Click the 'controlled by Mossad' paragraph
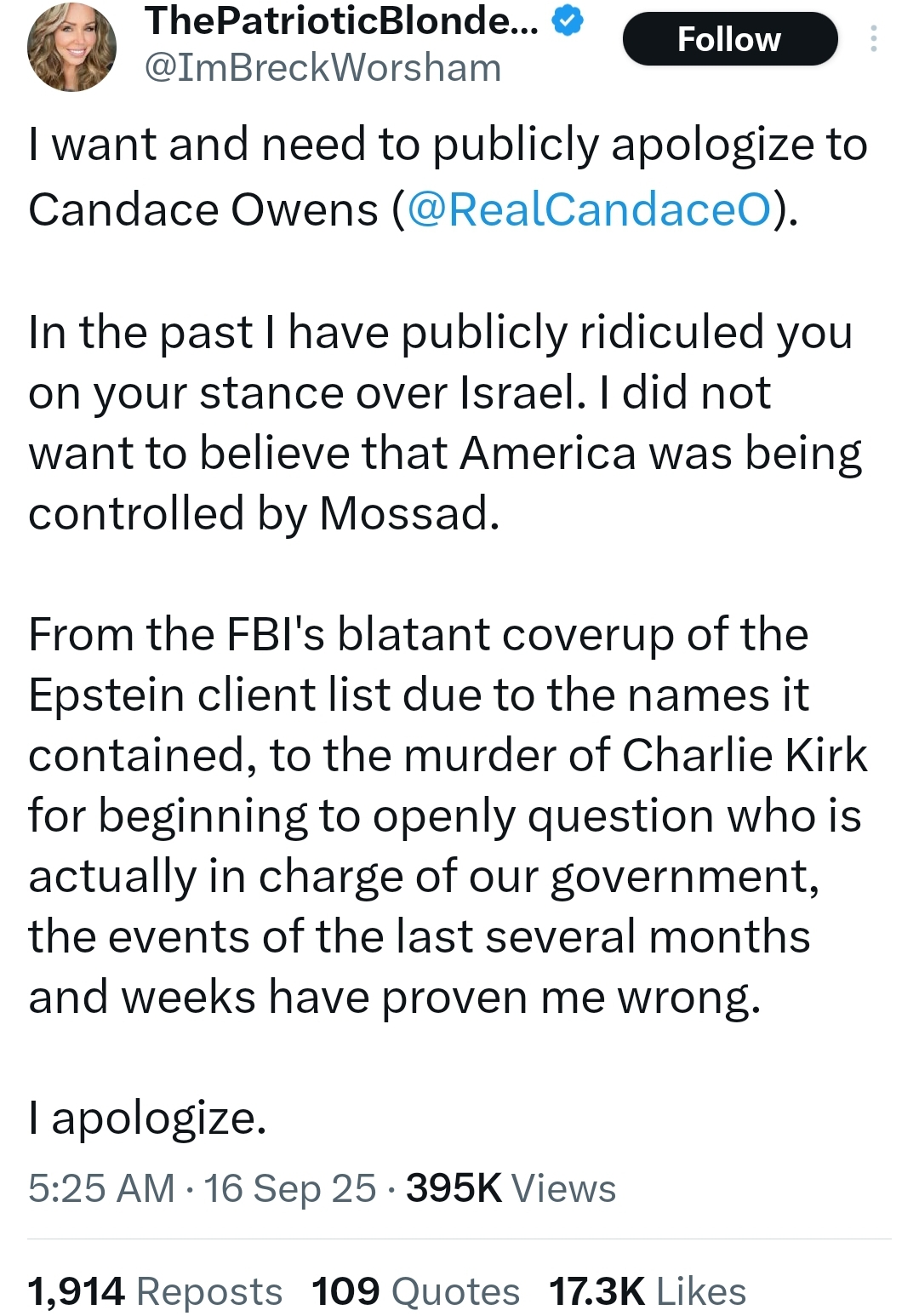 (x=264, y=513)
